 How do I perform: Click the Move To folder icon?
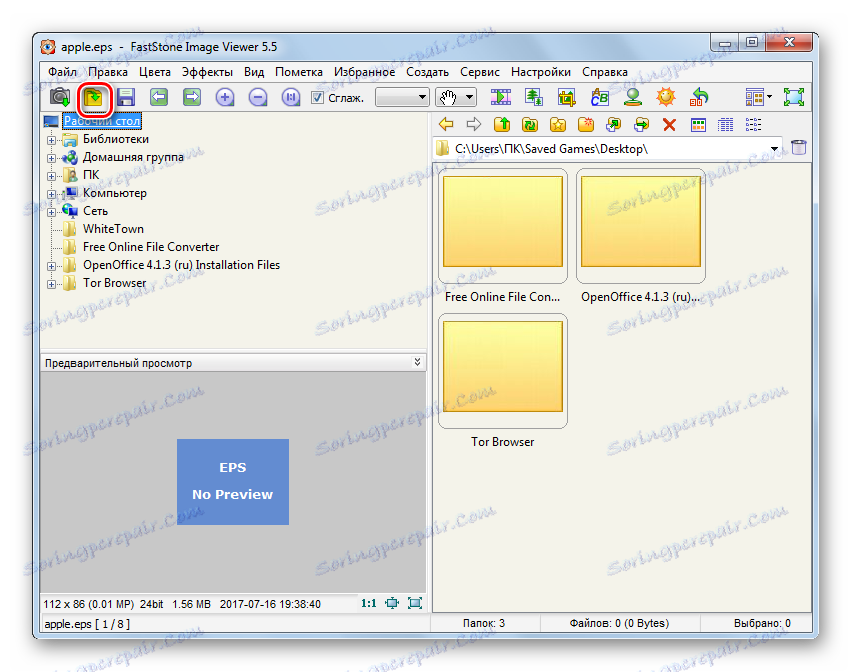pyautogui.click(x=642, y=125)
